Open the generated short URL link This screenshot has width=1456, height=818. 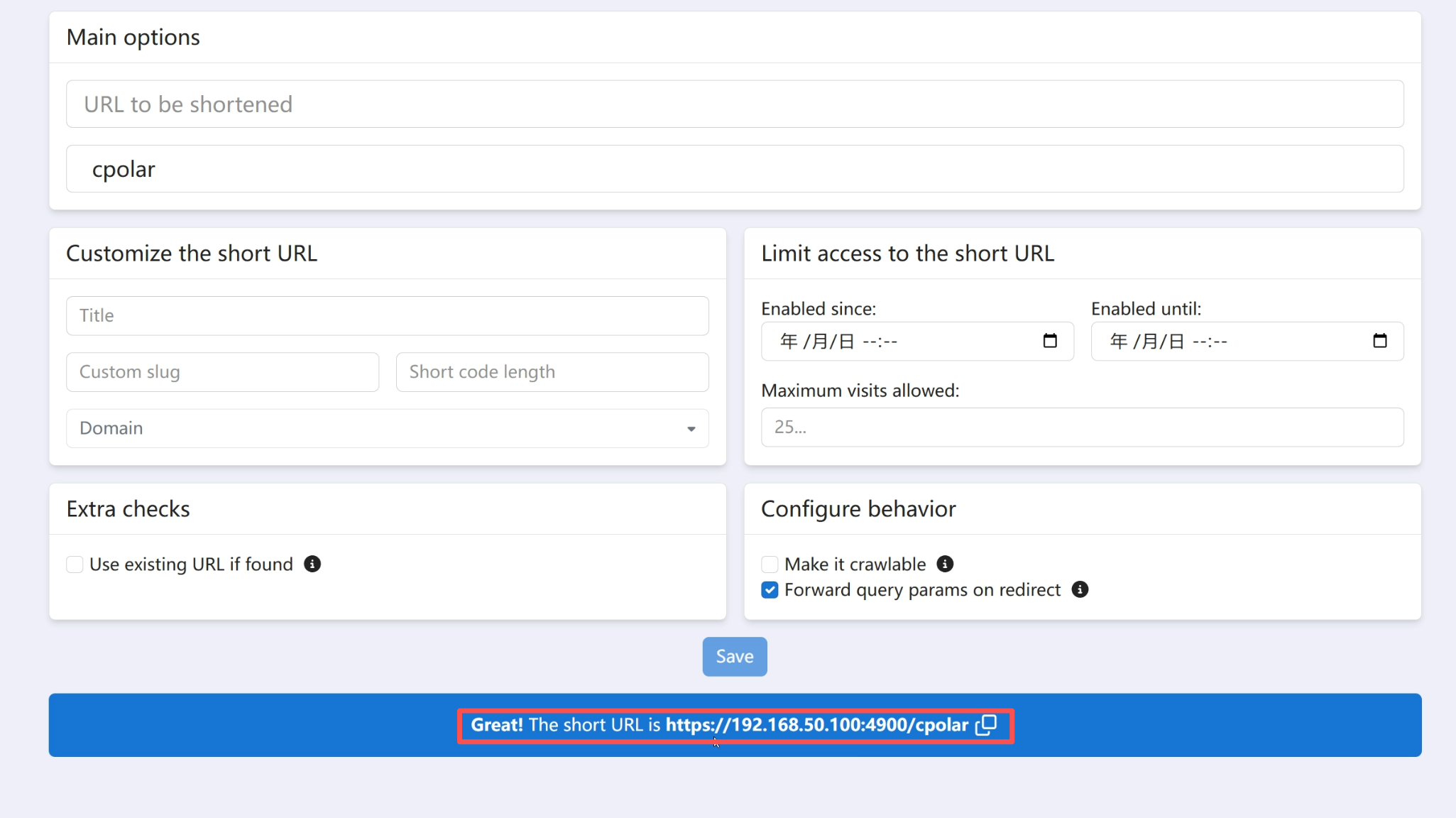pos(816,725)
